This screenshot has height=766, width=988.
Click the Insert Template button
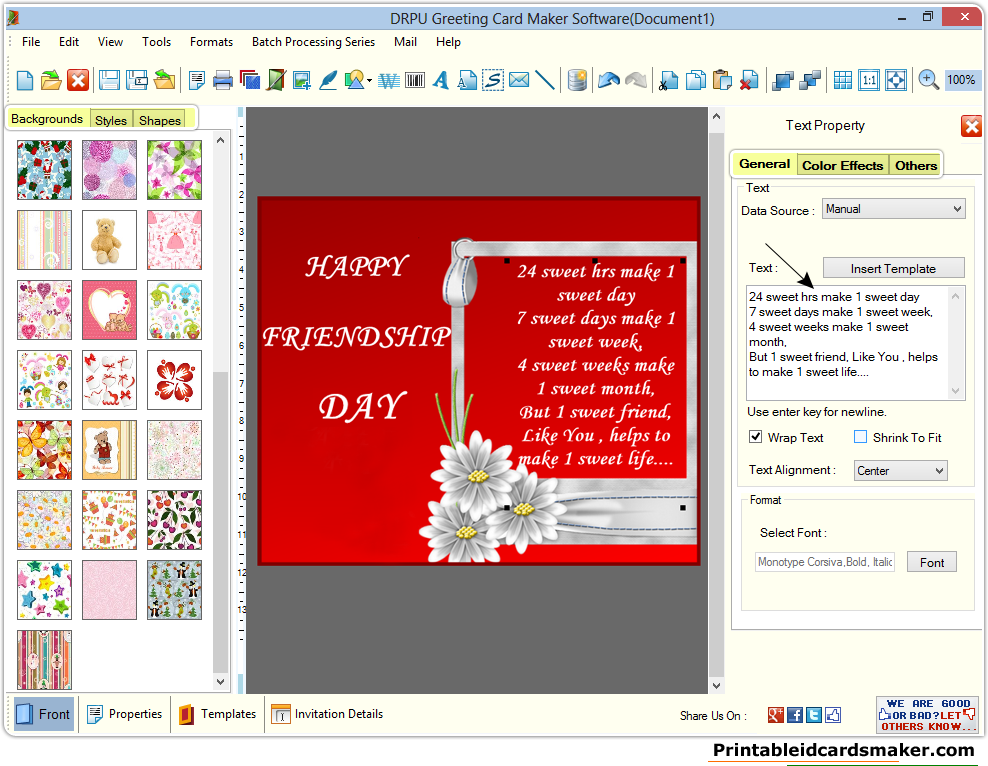[893, 268]
